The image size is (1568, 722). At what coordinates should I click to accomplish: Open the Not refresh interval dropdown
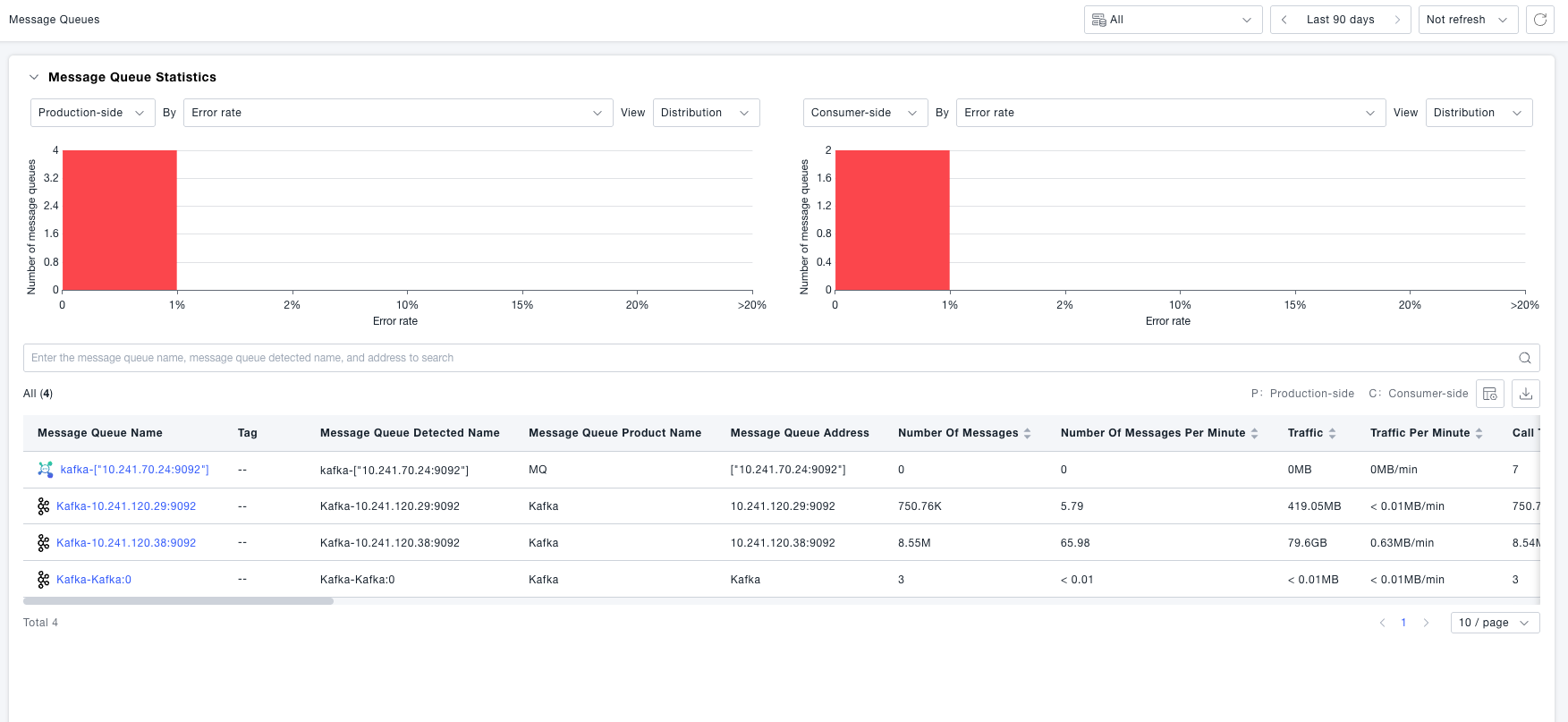click(1467, 20)
